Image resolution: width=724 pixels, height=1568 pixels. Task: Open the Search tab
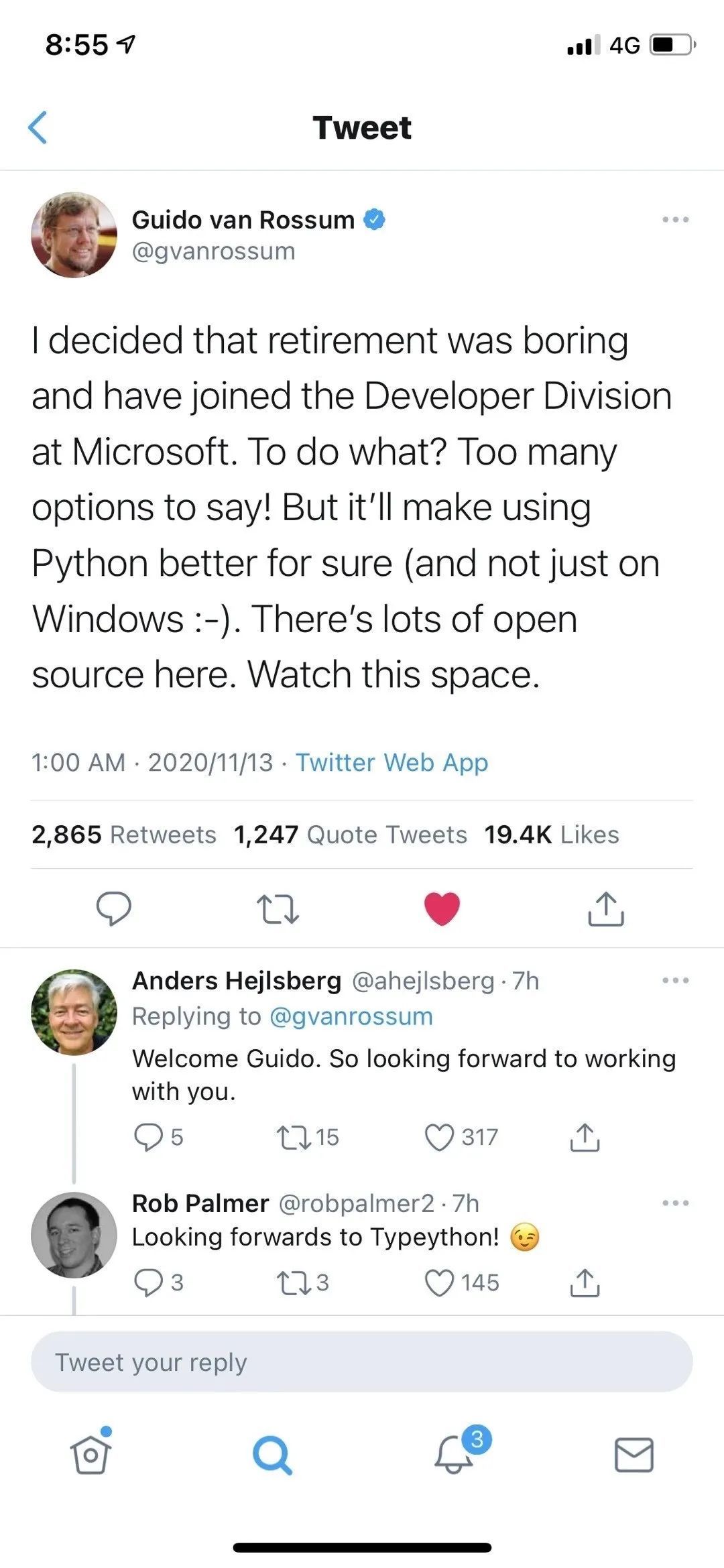[272, 1455]
